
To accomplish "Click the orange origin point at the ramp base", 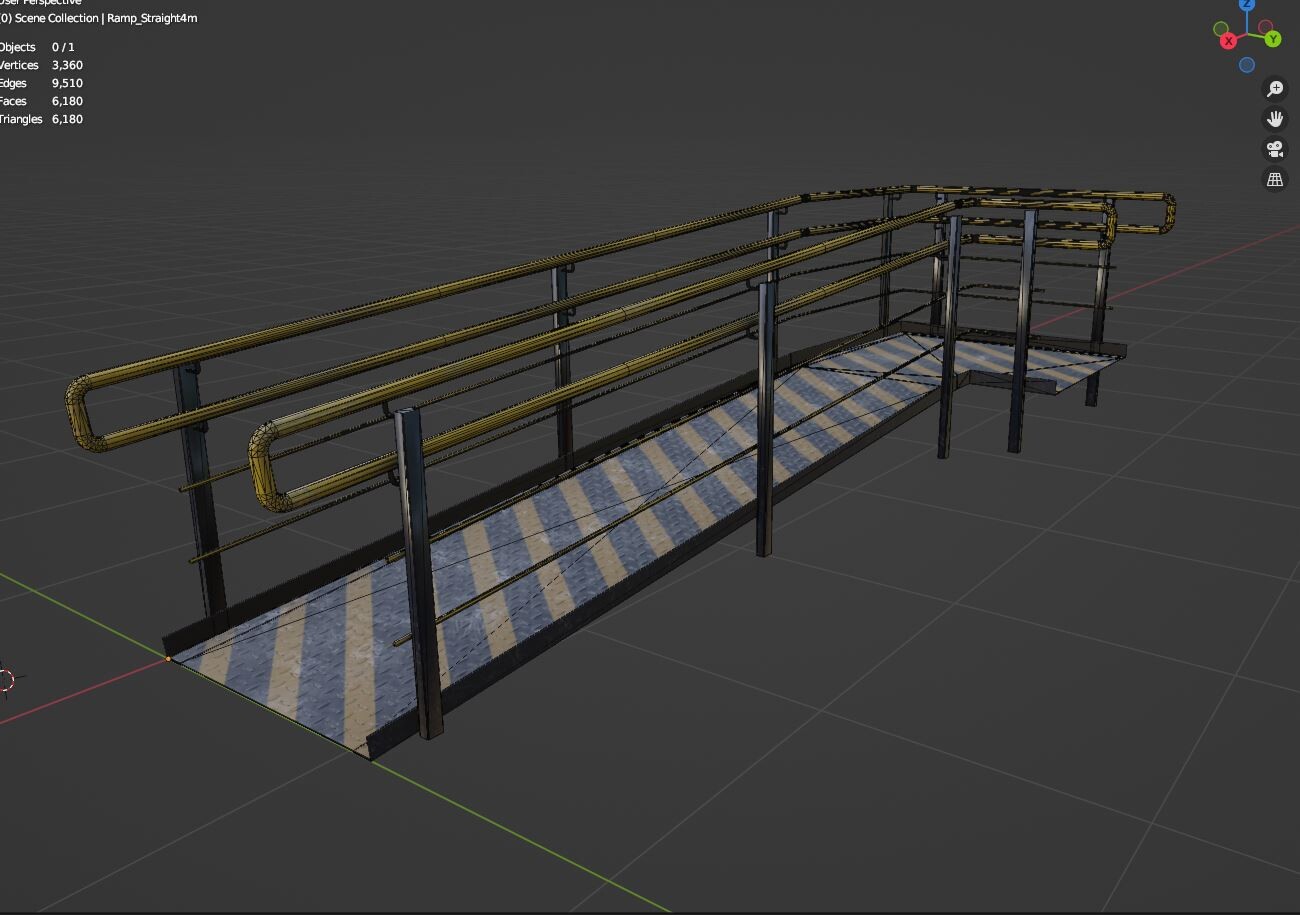I will (x=168, y=660).
